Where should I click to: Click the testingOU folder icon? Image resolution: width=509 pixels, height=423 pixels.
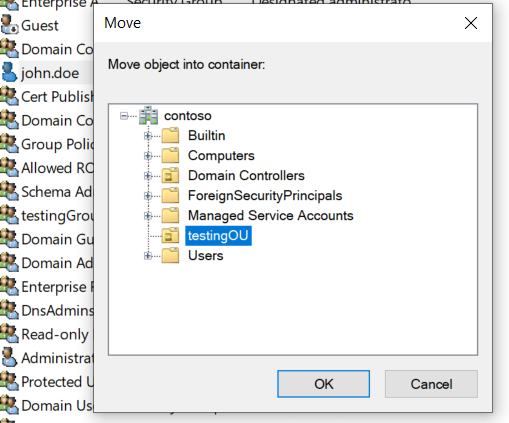[x=170, y=235]
